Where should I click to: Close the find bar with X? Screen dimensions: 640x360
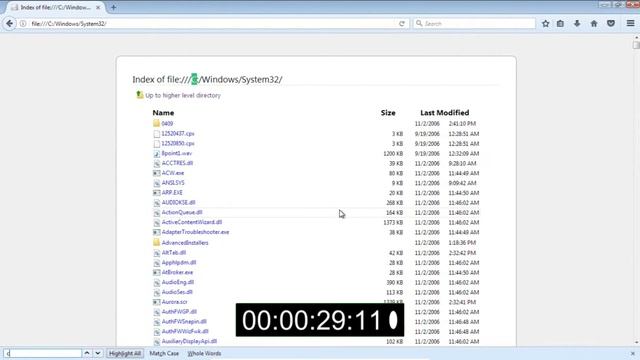633,353
